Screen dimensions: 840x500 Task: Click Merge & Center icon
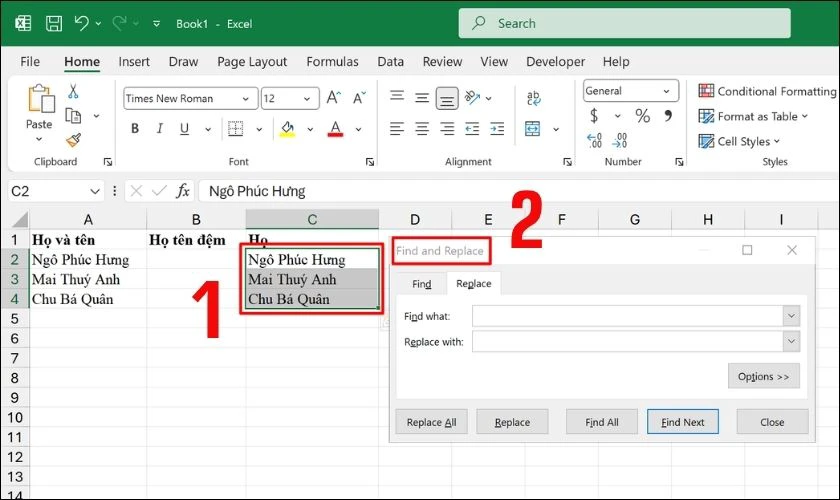tap(532, 129)
